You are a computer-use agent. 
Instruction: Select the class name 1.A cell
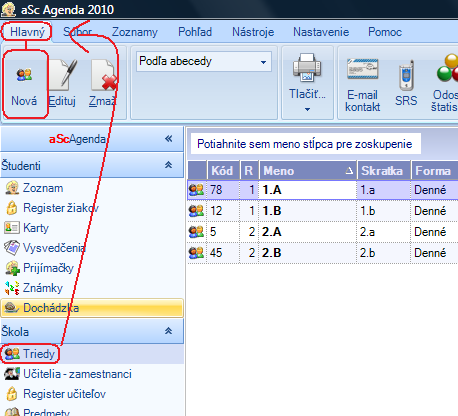[308, 190]
